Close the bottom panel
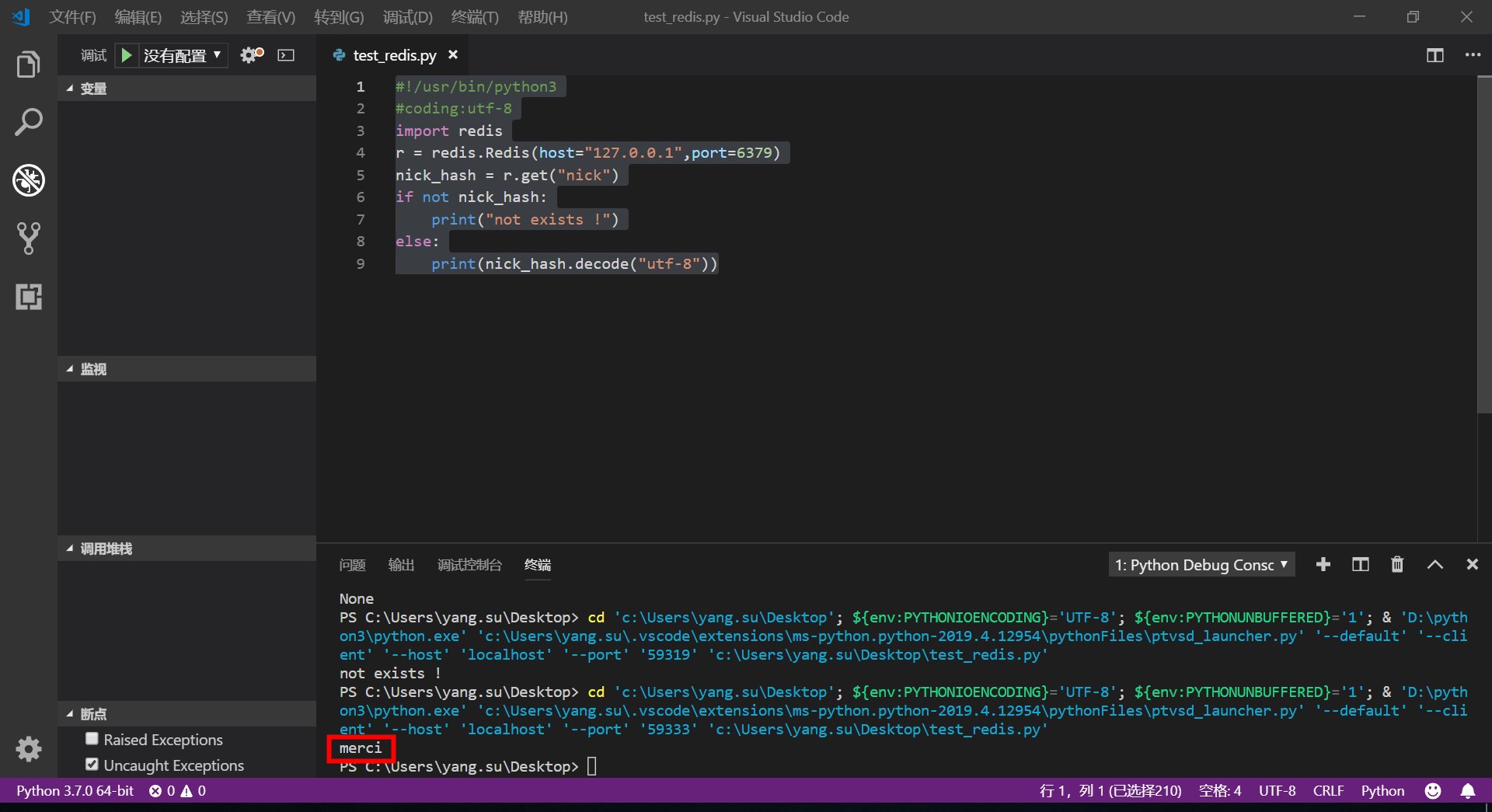Screen dimensions: 1492x812 pyautogui.click(x=1472, y=565)
